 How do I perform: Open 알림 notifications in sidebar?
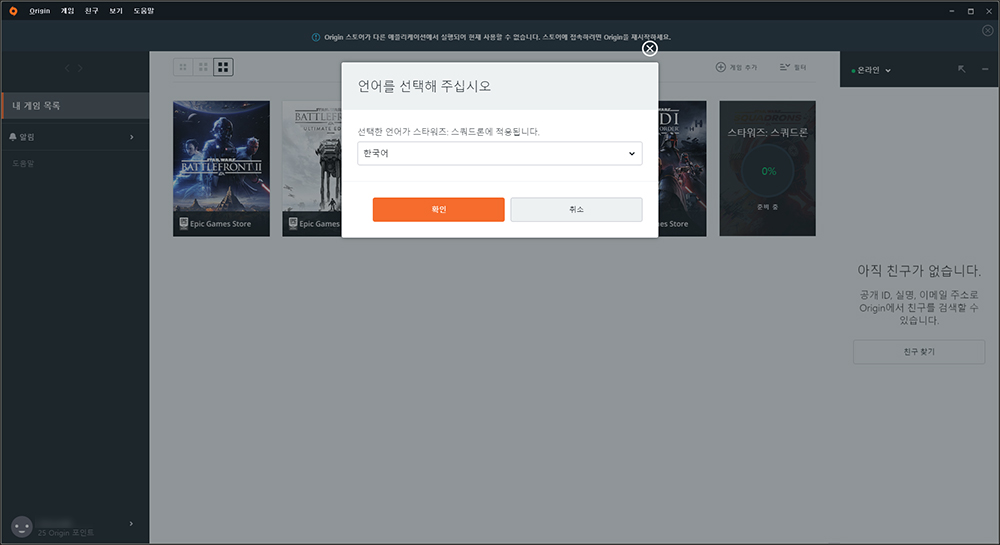(75, 137)
